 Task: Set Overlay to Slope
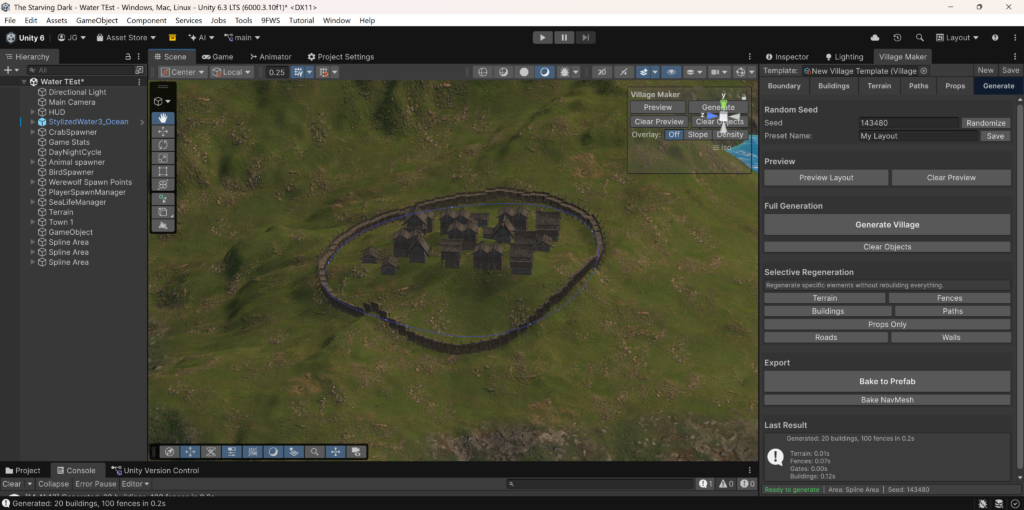pyautogui.click(x=697, y=135)
